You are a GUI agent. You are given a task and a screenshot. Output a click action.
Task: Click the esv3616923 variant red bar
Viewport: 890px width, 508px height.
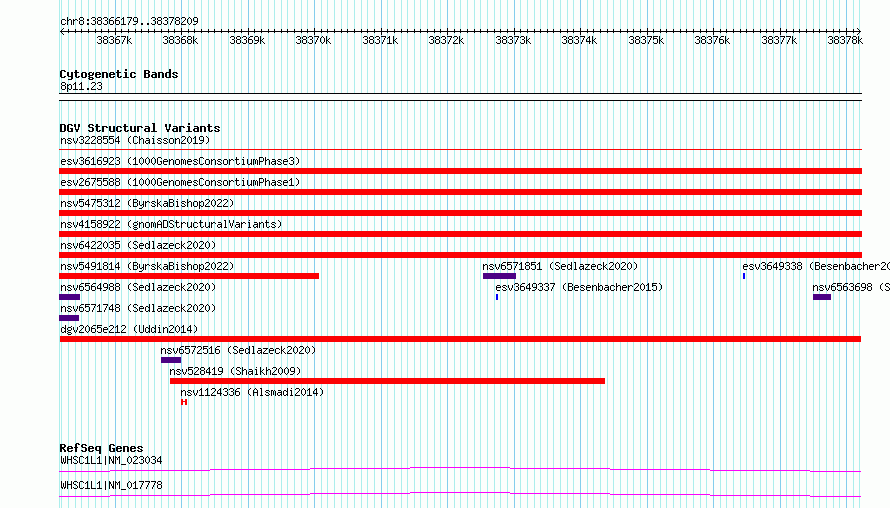[460, 171]
